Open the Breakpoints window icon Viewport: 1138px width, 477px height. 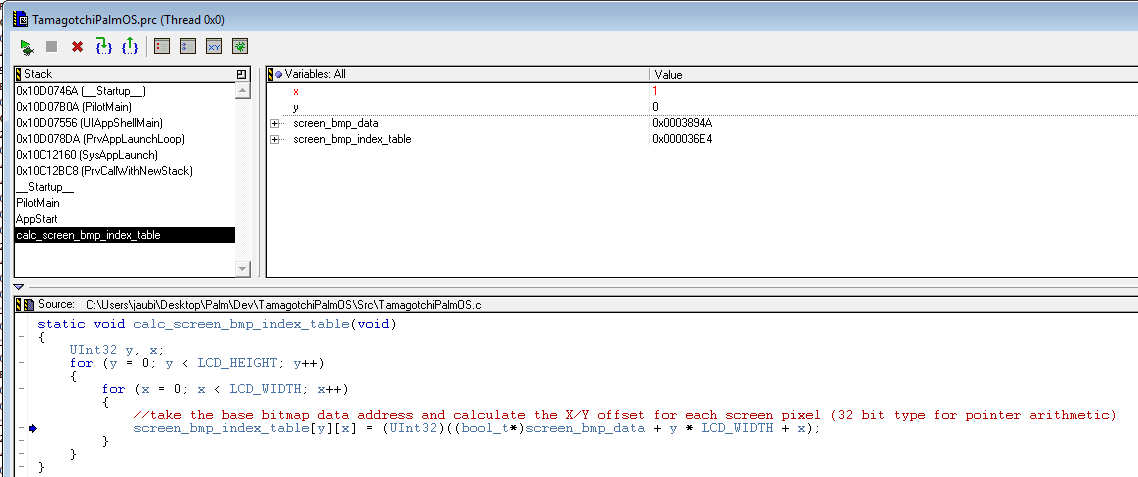pos(162,47)
